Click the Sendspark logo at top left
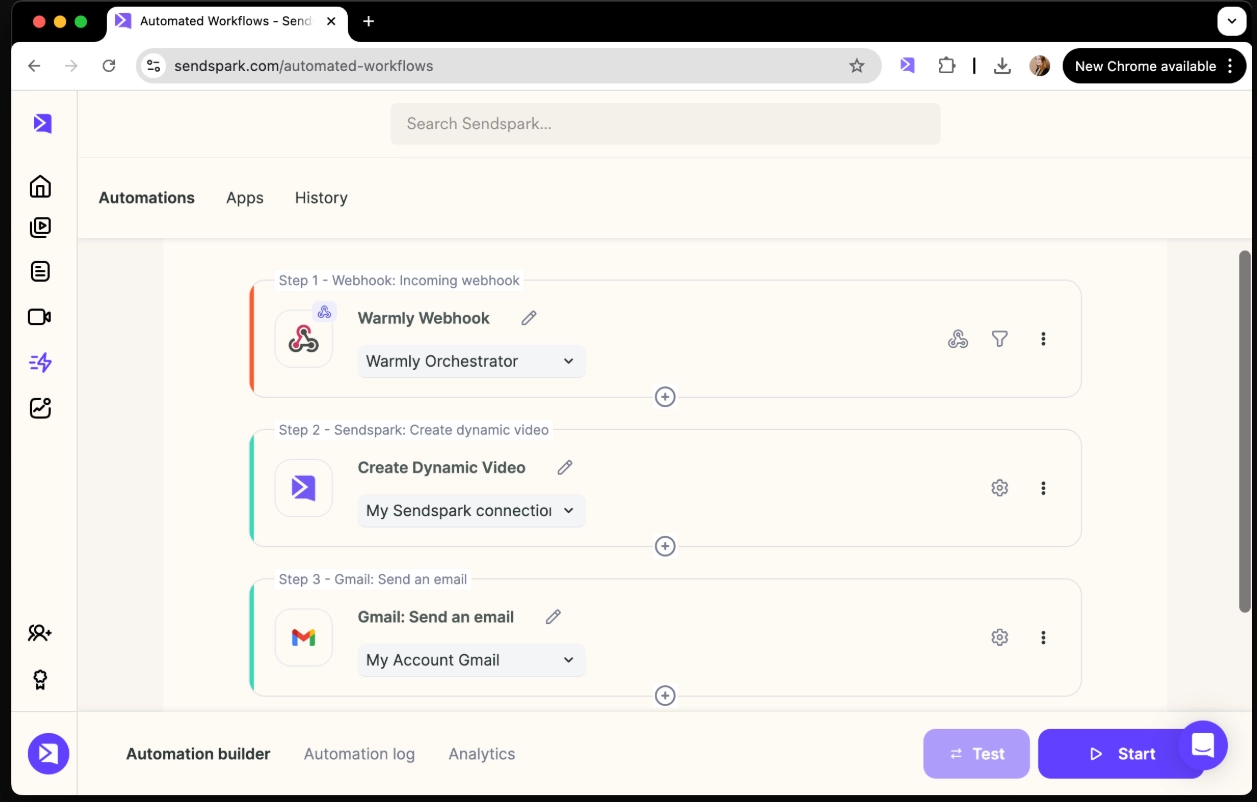The width and height of the screenshot is (1257, 802). [42, 123]
